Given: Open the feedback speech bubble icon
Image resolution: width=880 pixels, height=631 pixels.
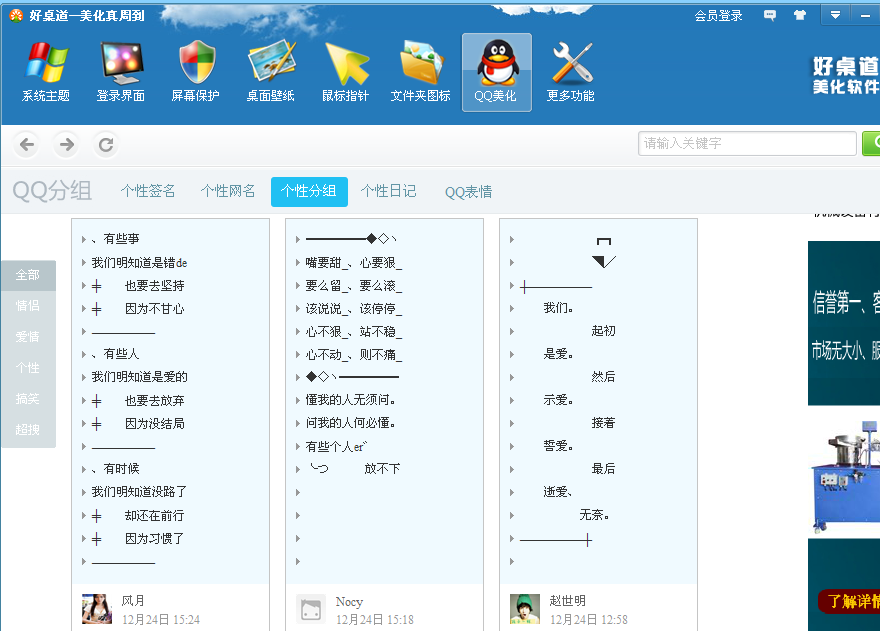Looking at the screenshot, I should click(770, 15).
